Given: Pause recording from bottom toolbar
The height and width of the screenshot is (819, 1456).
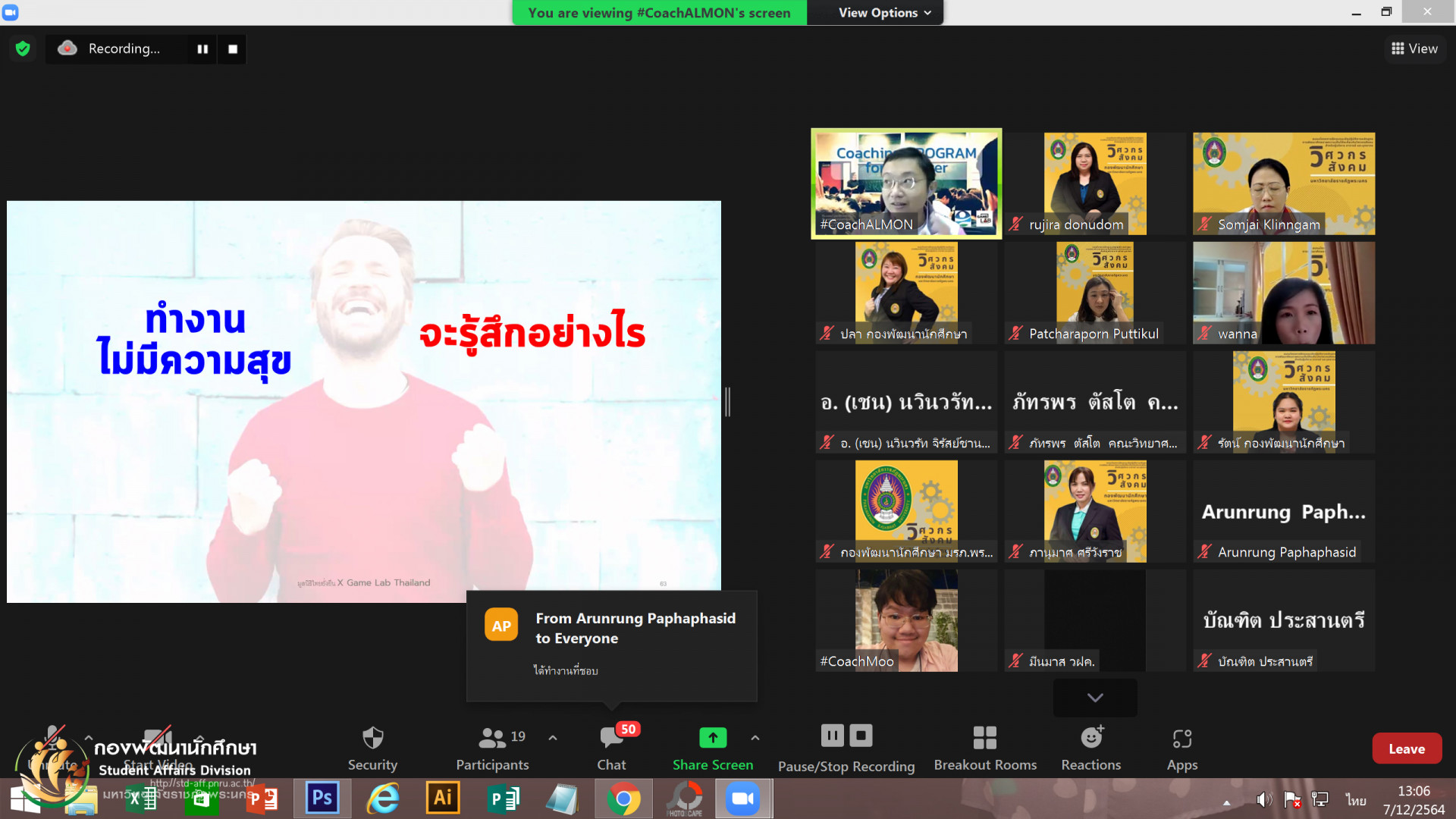Looking at the screenshot, I should click(832, 736).
